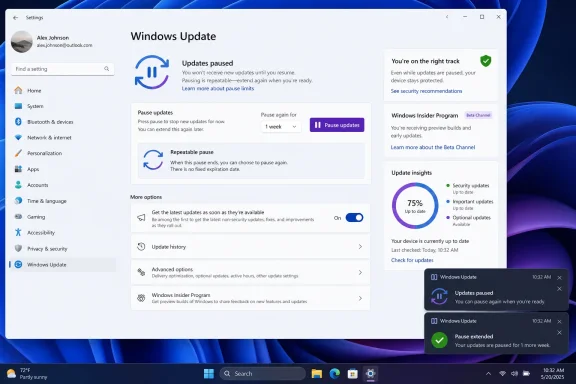Image resolution: width=576 pixels, height=384 pixels.
Task: Click the Privacy & security shield icon
Action: [18, 249]
